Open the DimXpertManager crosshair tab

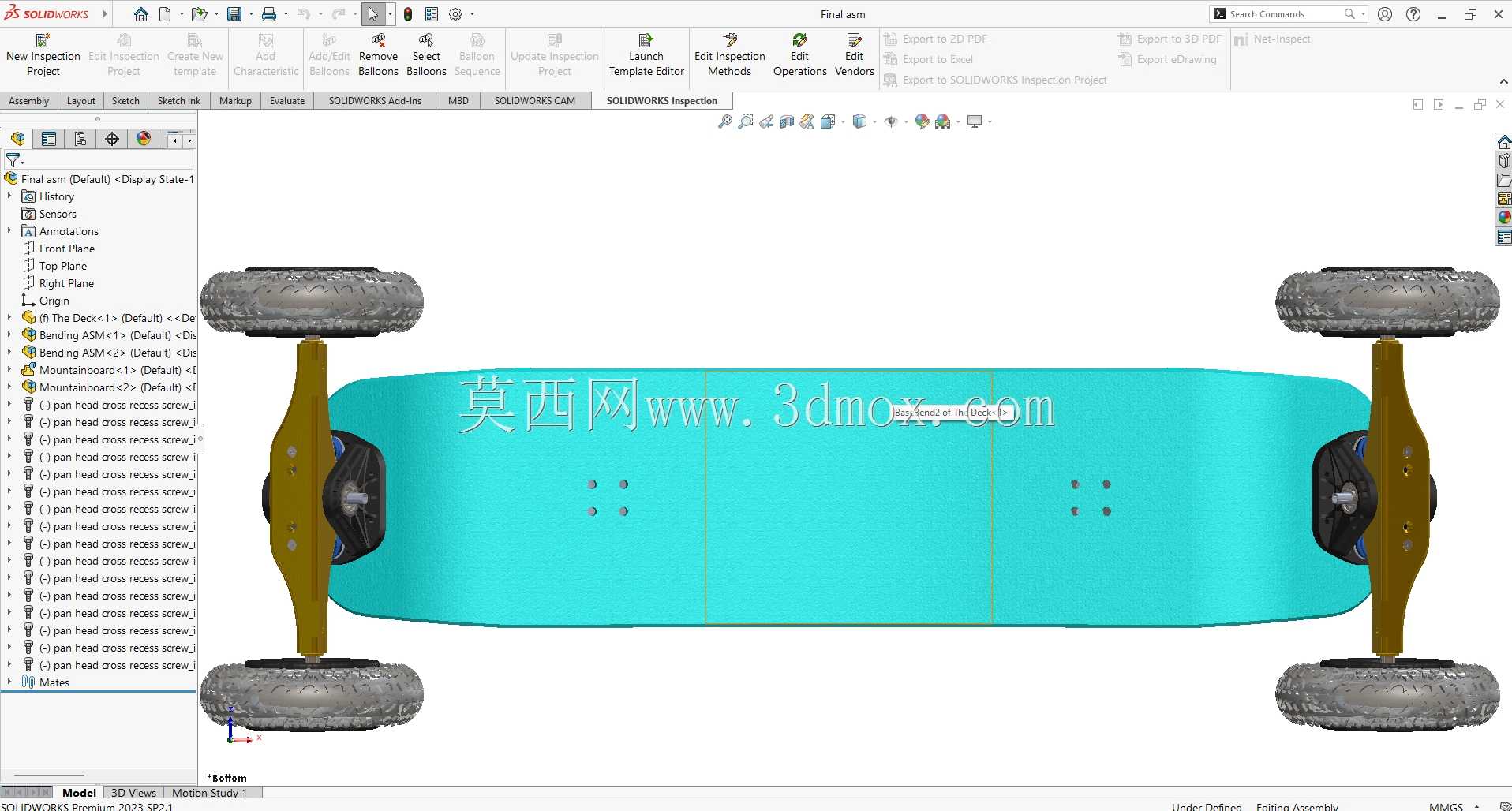[112, 139]
